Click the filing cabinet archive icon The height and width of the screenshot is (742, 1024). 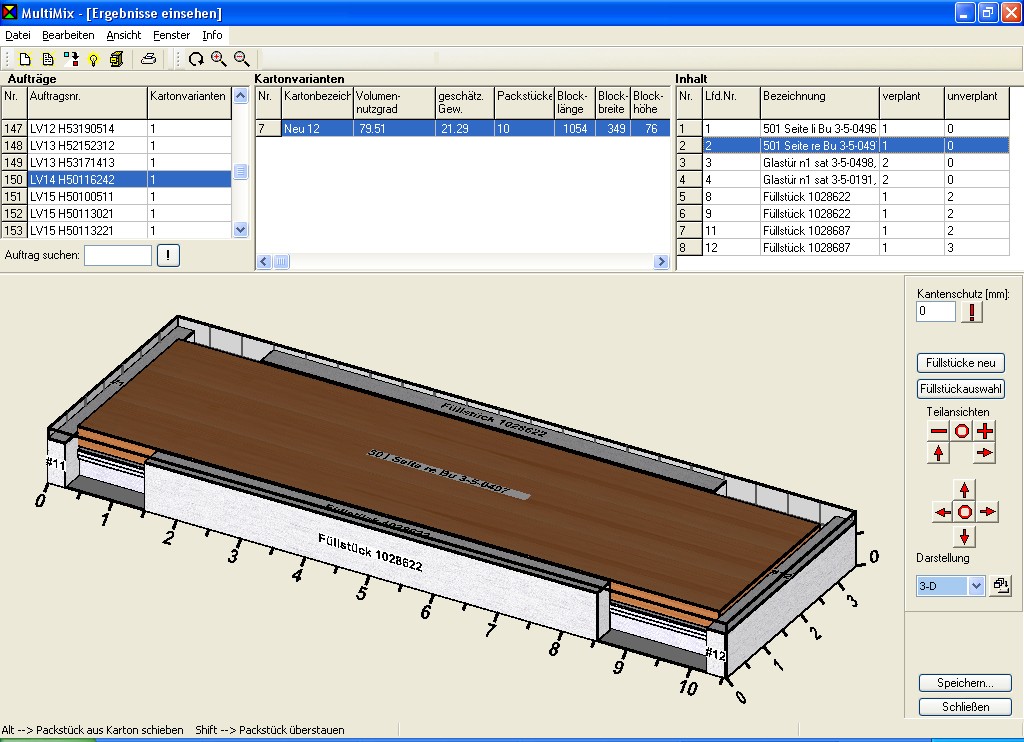[116, 59]
